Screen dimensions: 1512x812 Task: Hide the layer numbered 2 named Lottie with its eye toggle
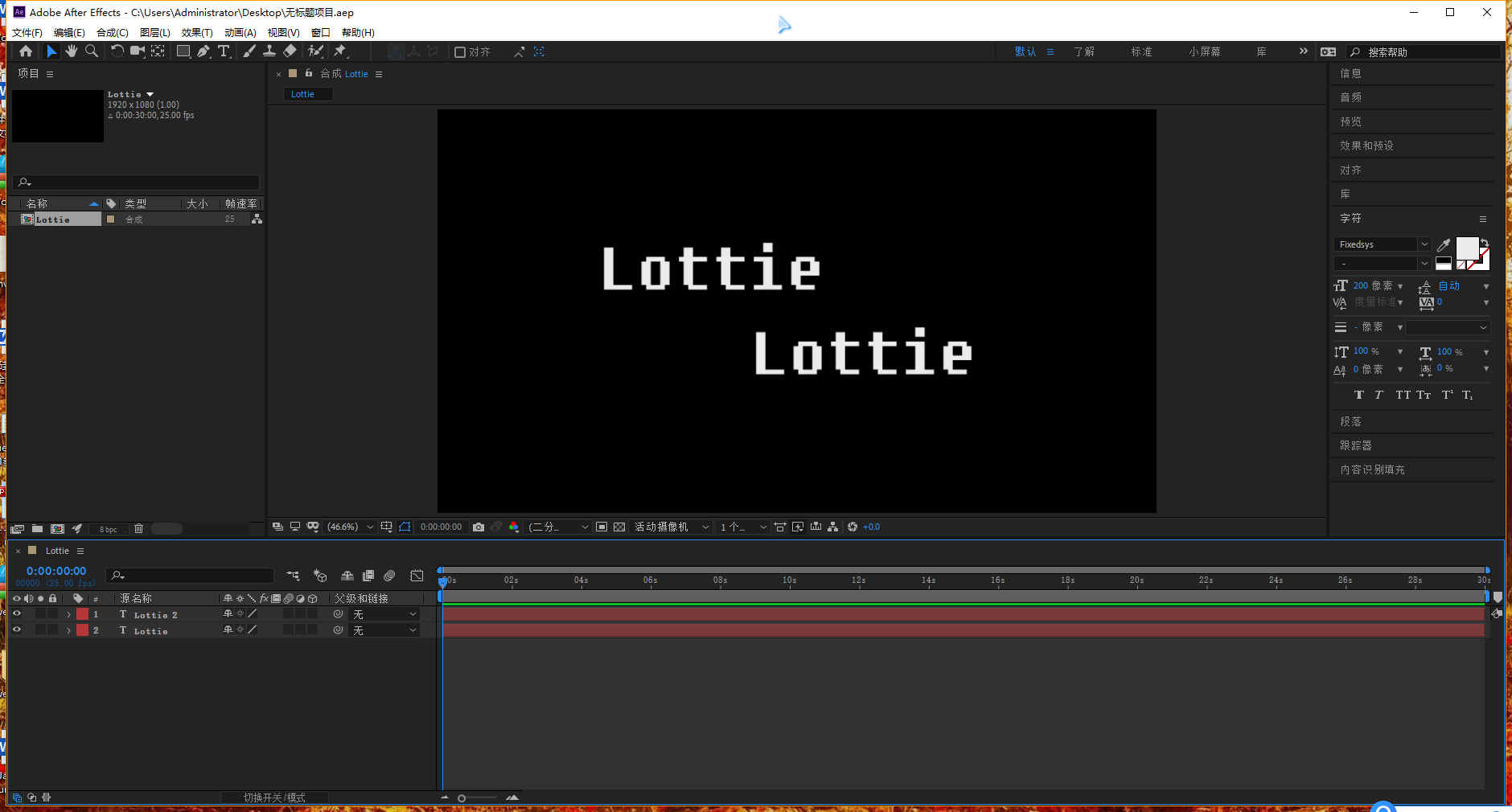click(x=16, y=630)
